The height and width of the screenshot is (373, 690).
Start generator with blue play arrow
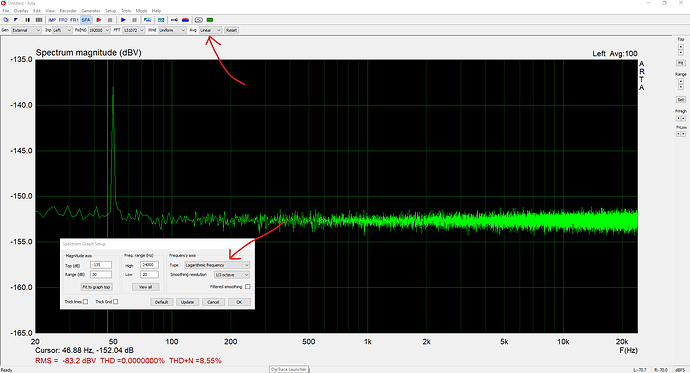123,20
